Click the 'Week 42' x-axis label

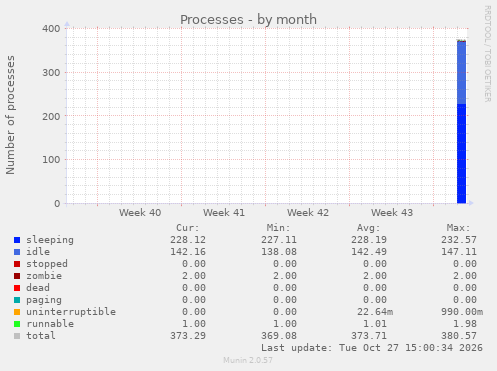(308, 213)
